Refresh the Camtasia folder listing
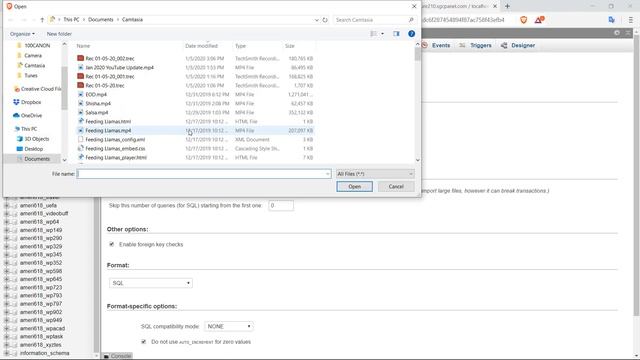The width and height of the screenshot is (640, 360). coord(325,20)
